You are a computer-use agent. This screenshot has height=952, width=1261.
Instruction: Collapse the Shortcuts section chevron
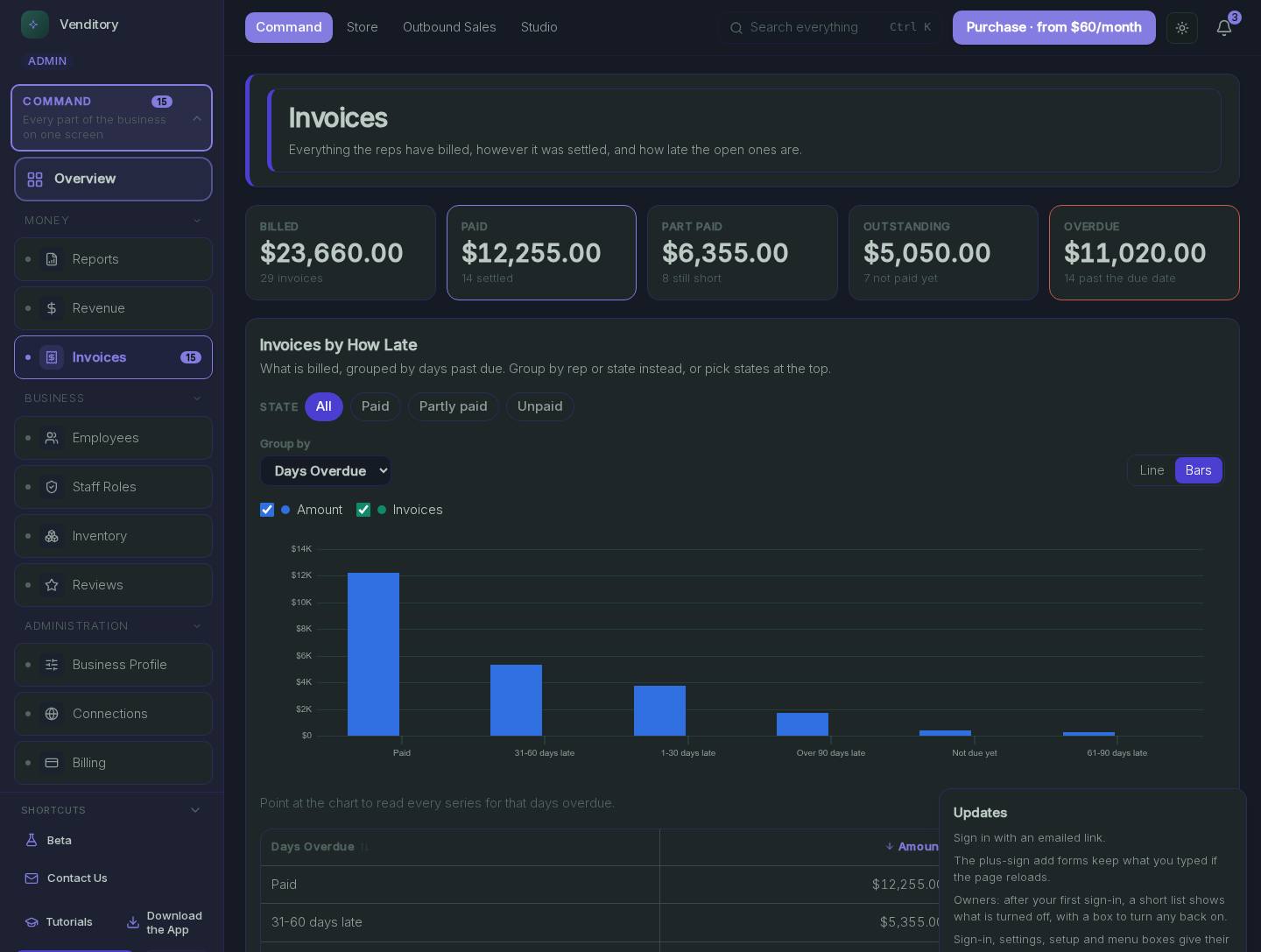point(195,810)
